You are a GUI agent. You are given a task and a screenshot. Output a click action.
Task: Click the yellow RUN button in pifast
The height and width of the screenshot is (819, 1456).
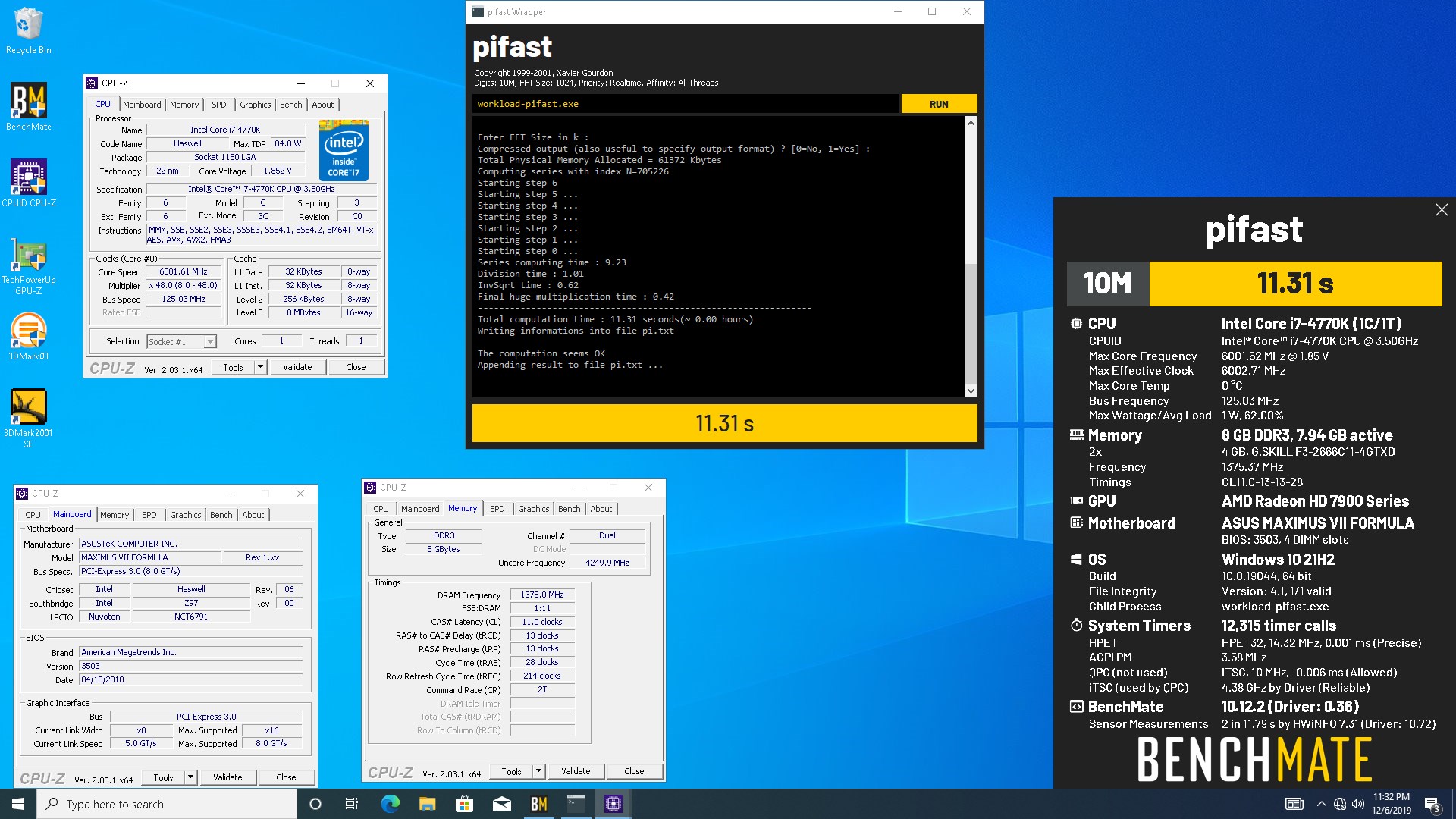pyautogui.click(x=939, y=104)
